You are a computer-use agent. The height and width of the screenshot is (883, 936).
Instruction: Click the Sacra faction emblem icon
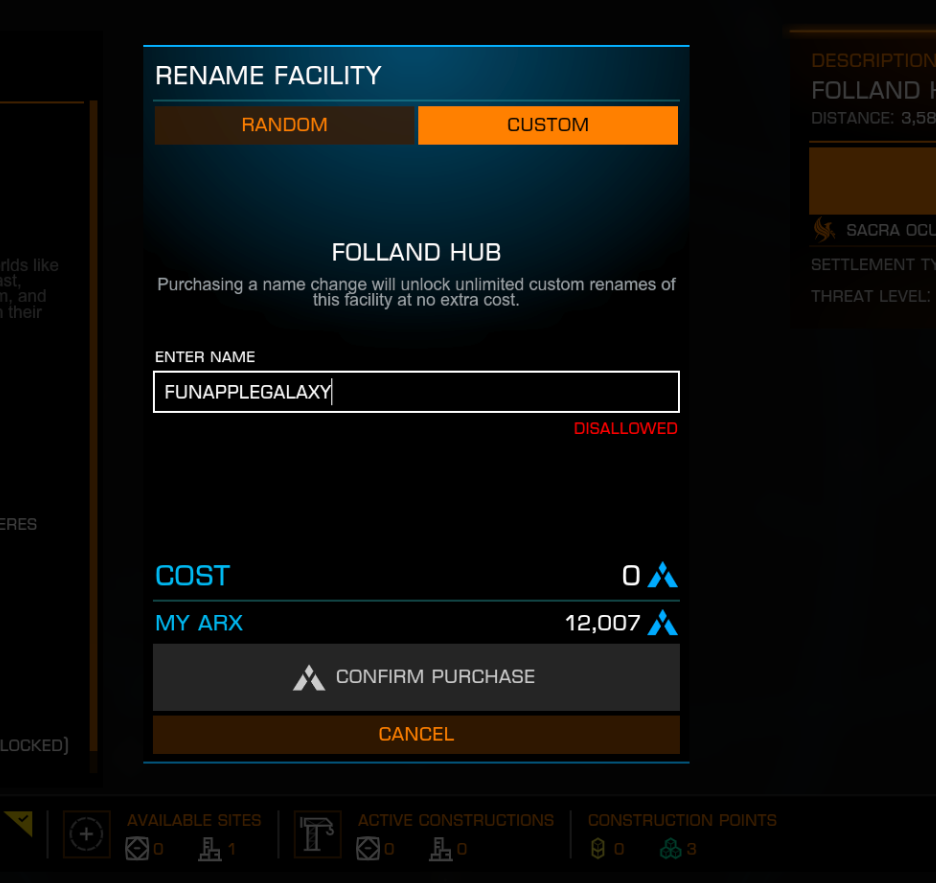coord(824,229)
